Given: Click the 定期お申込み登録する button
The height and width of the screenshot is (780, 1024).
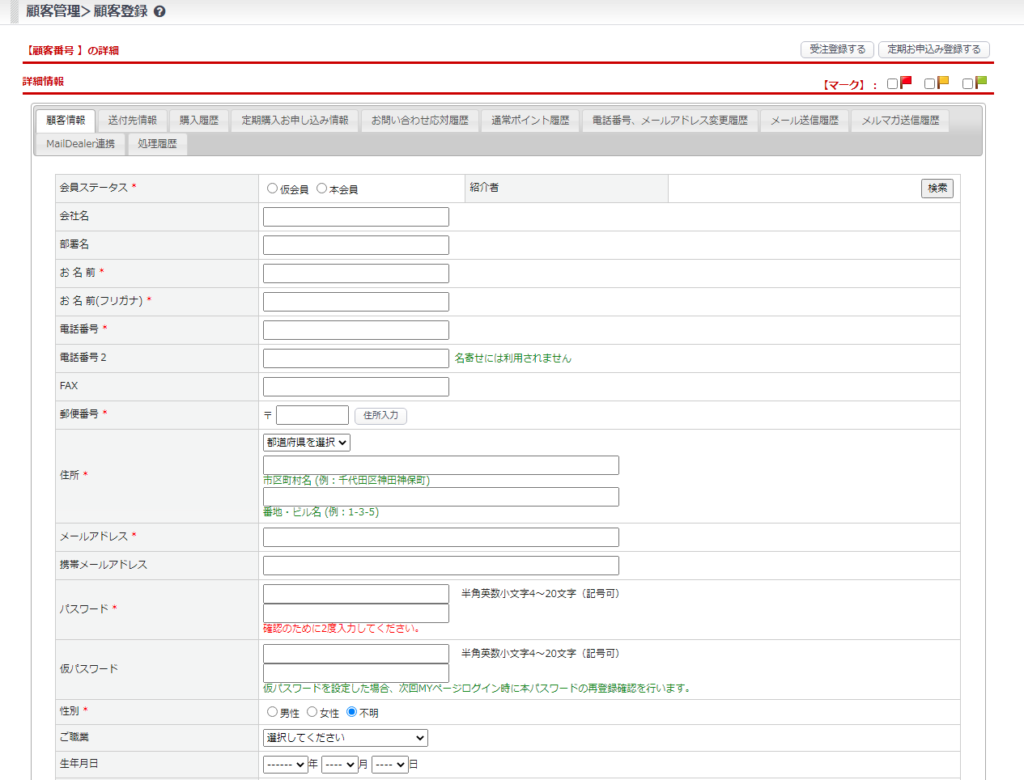Looking at the screenshot, I should click(934, 49).
